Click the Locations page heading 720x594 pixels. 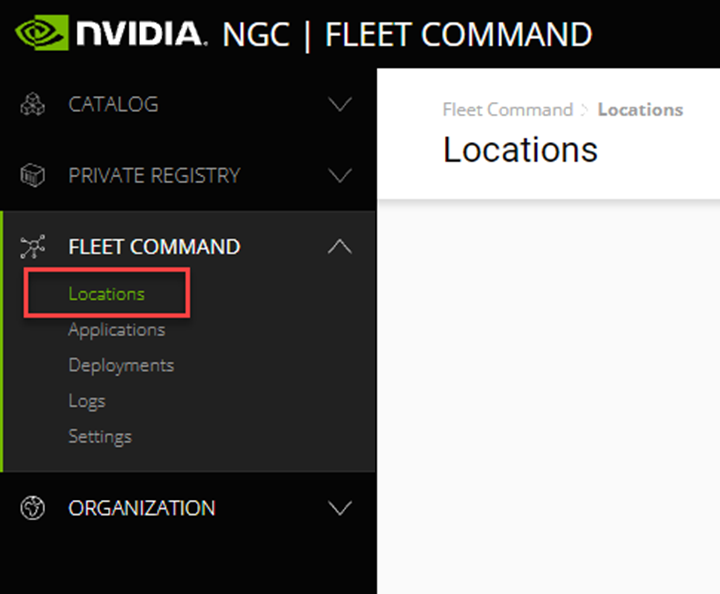(x=520, y=150)
